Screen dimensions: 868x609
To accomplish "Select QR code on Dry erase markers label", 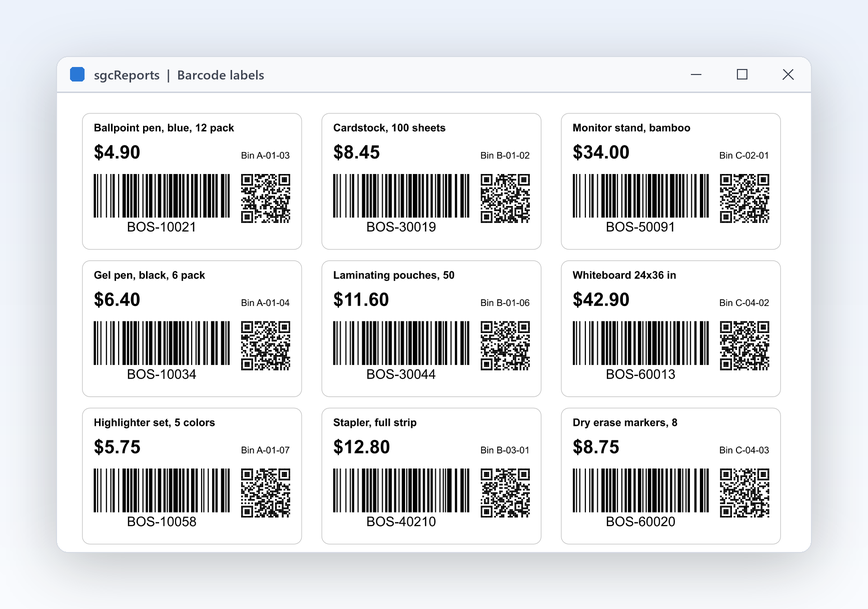I will click(745, 493).
